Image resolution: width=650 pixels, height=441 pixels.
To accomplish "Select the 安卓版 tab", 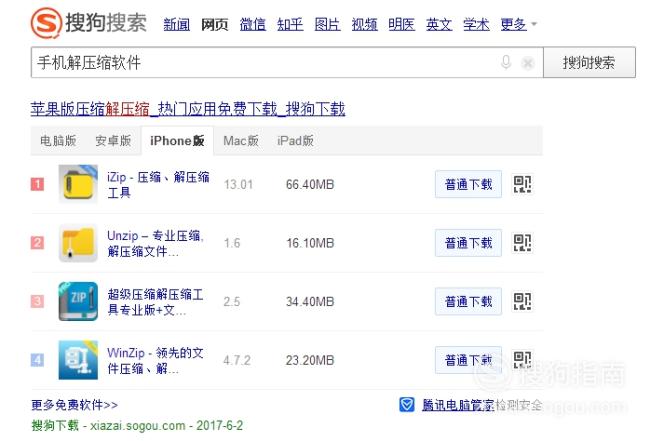I will tap(113, 141).
